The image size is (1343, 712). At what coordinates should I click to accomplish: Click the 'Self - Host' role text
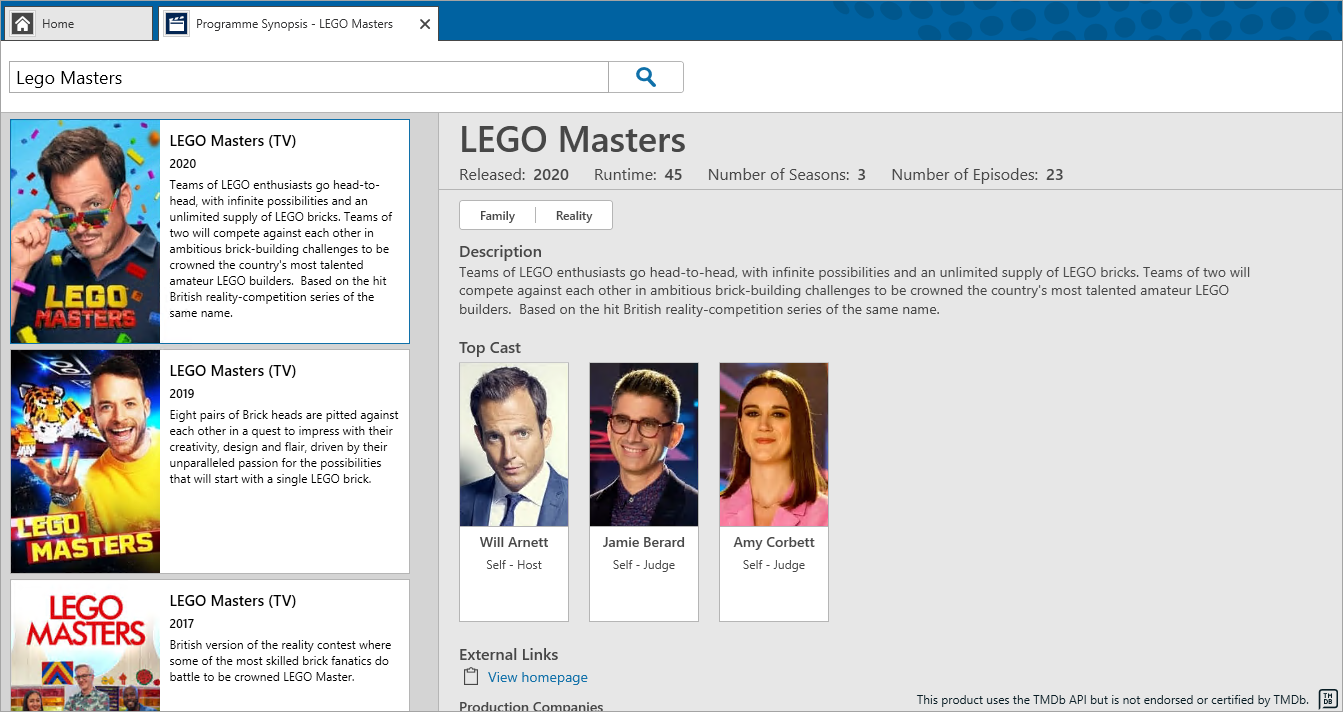[x=514, y=565]
